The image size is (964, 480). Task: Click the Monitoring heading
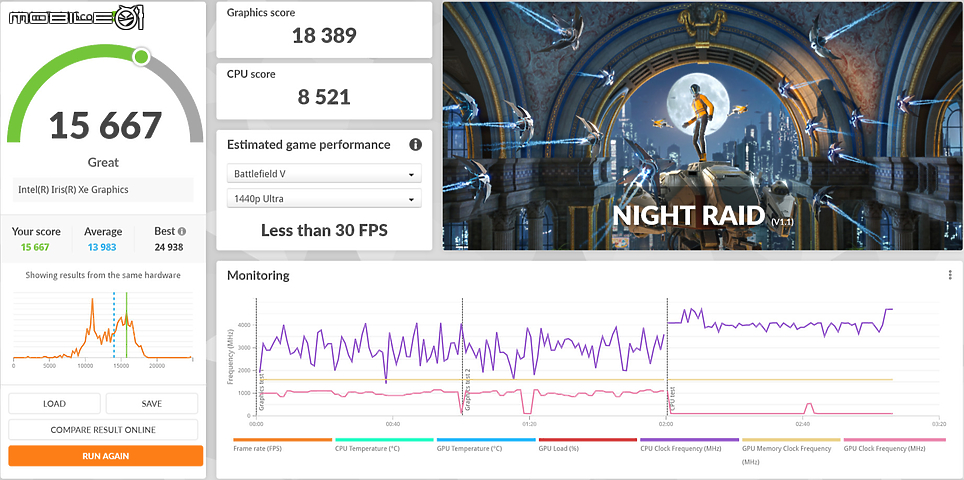(x=258, y=275)
